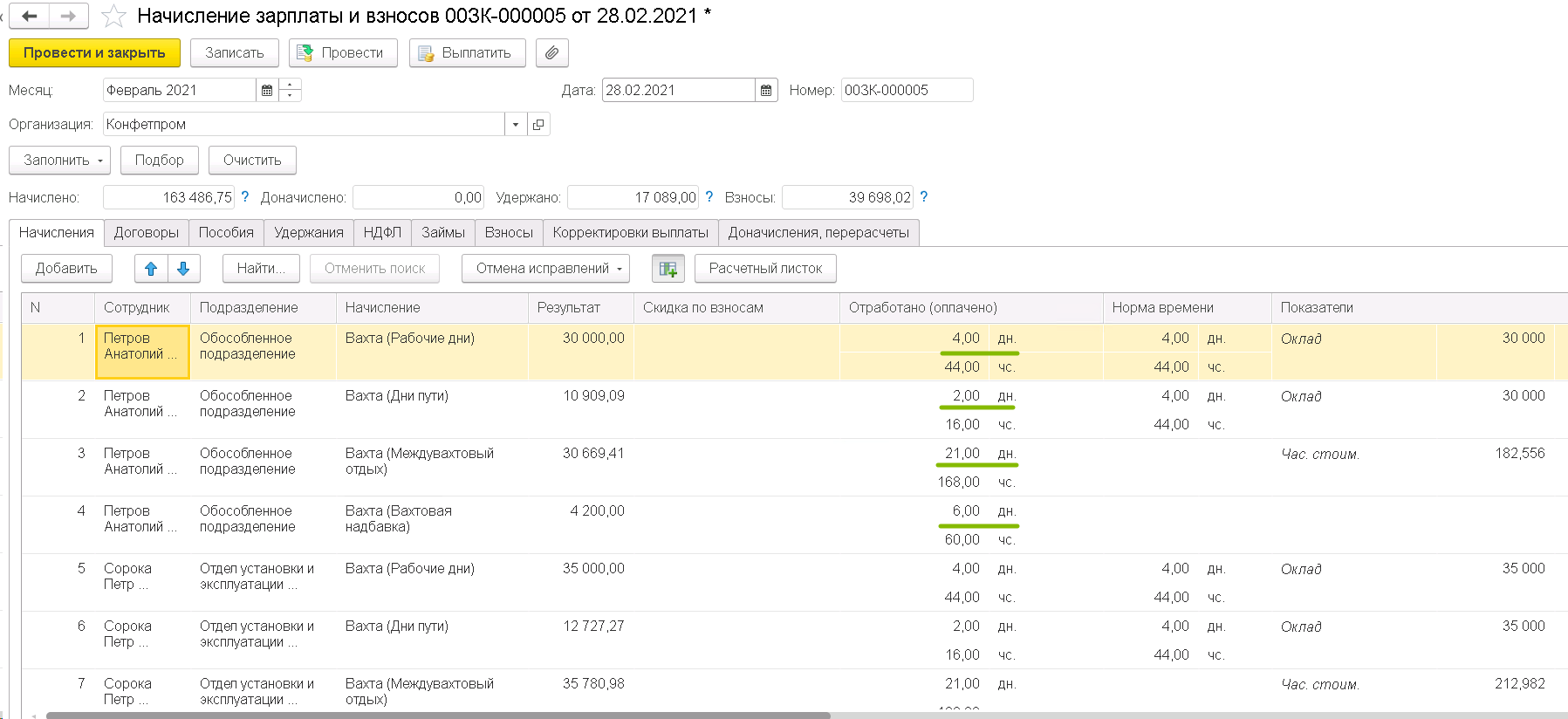The width and height of the screenshot is (1568, 719).
Task: Open attached files via paperclip icon
Action: pos(551,53)
